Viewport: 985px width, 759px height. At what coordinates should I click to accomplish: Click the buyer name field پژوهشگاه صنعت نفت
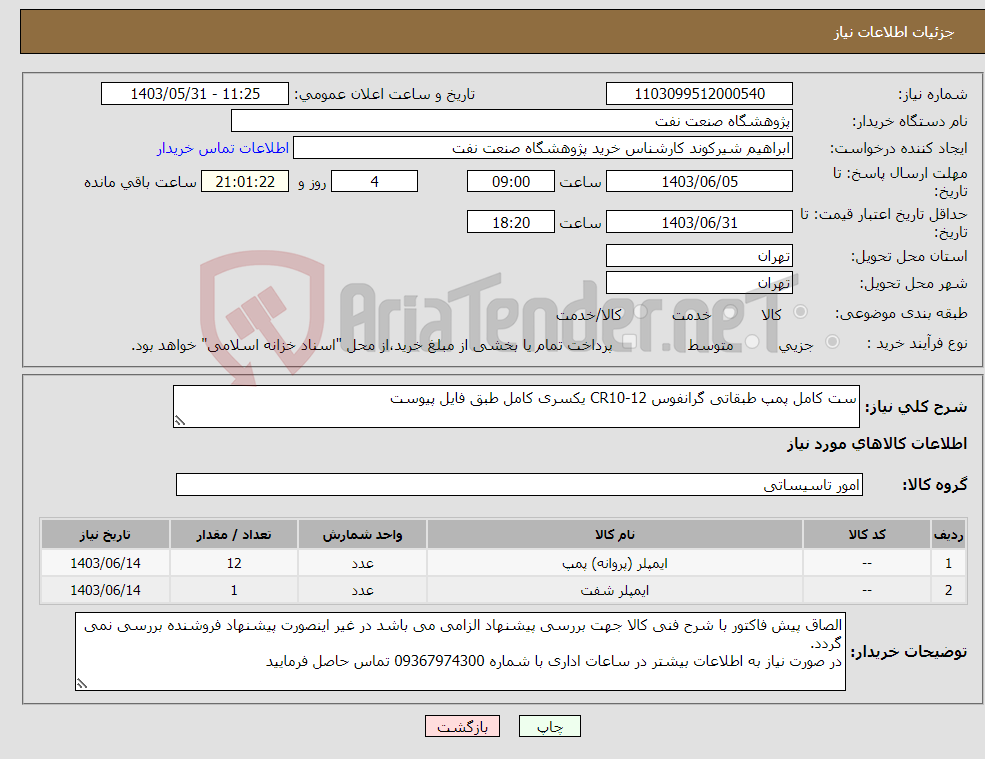click(x=512, y=121)
